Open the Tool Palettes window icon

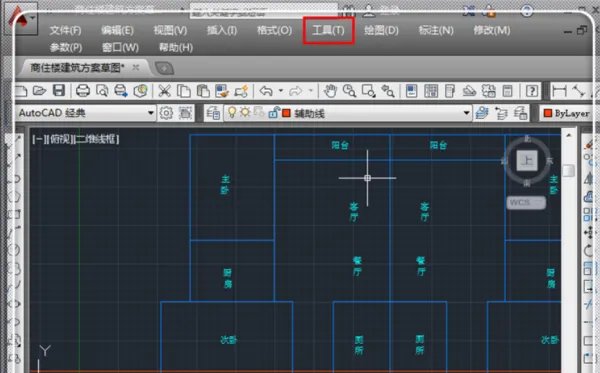(x=450, y=91)
